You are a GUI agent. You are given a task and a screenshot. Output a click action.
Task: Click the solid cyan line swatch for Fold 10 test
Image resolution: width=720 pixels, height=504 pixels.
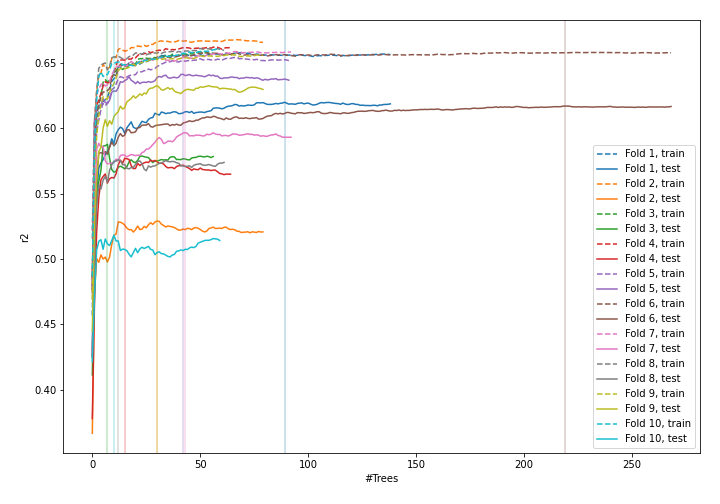coord(607,439)
